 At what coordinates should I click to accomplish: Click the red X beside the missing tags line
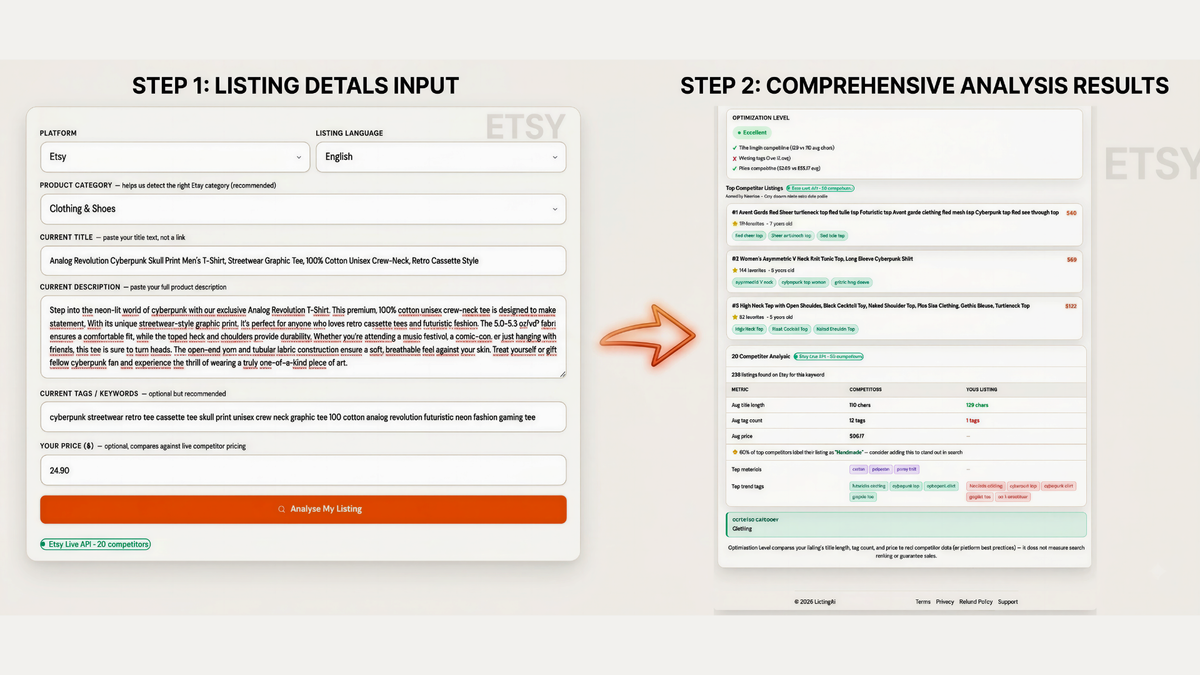pos(734,158)
